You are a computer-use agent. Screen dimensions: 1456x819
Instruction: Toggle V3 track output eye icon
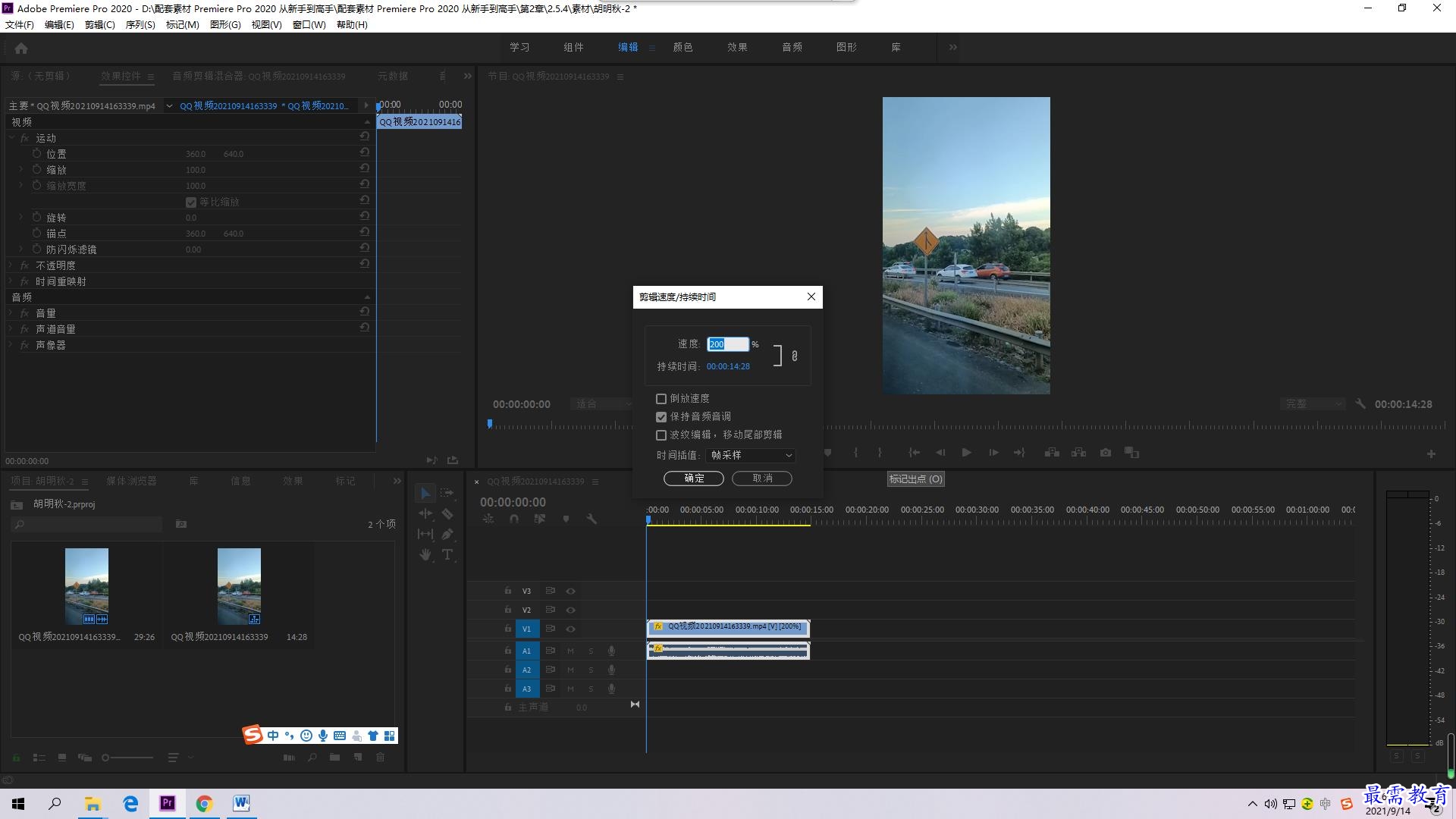tap(570, 591)
